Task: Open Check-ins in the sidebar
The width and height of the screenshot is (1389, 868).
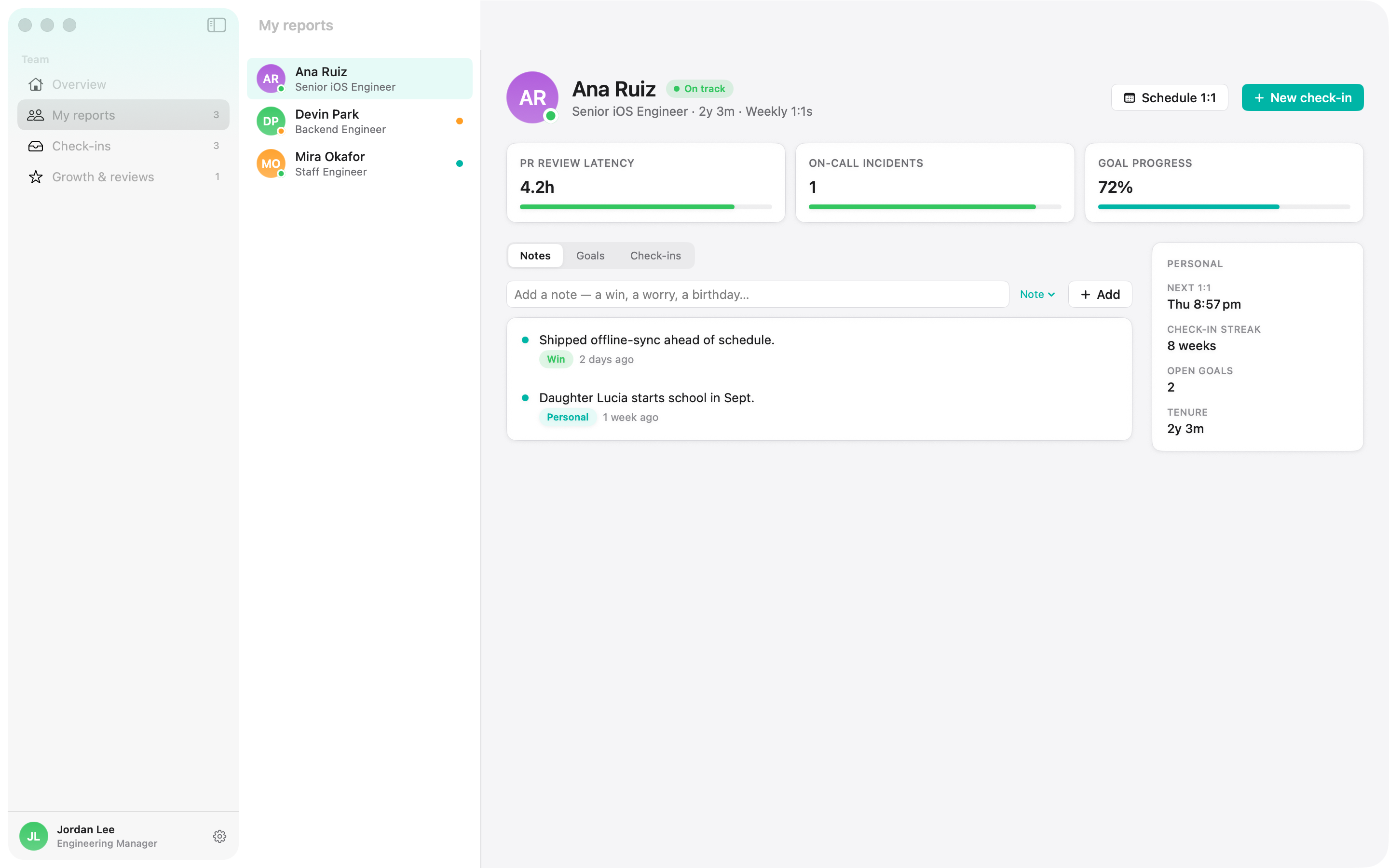Action: point(123,146)
